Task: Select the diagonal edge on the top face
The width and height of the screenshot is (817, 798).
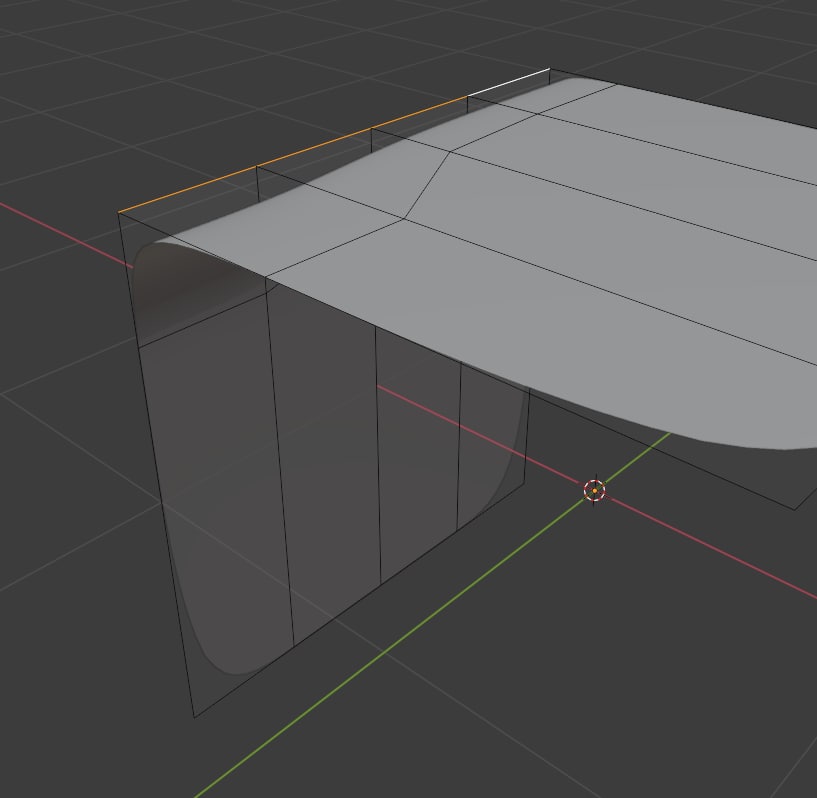Action: click(427, 185)
